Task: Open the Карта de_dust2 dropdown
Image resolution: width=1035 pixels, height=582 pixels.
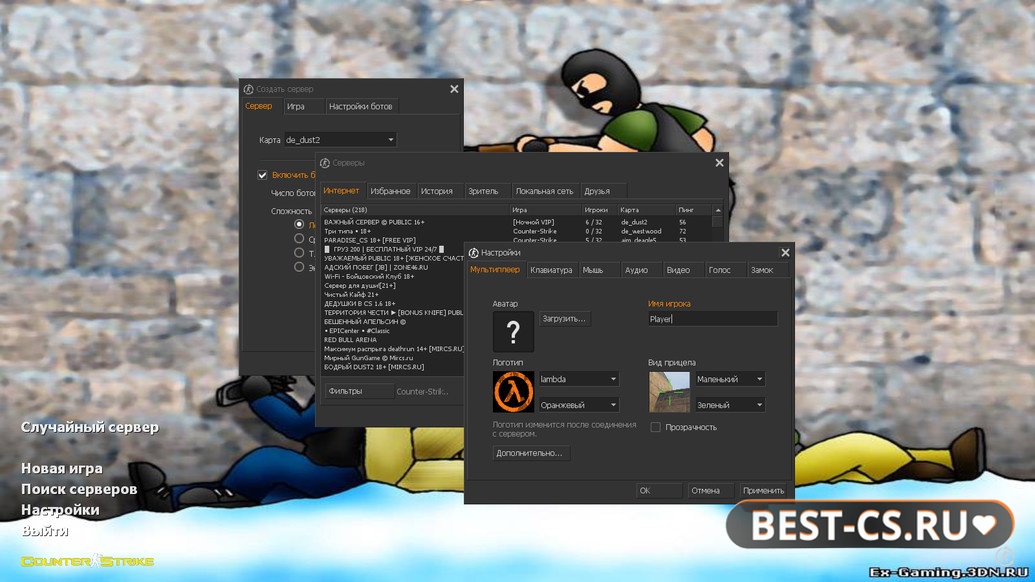Action: (340, 140)
